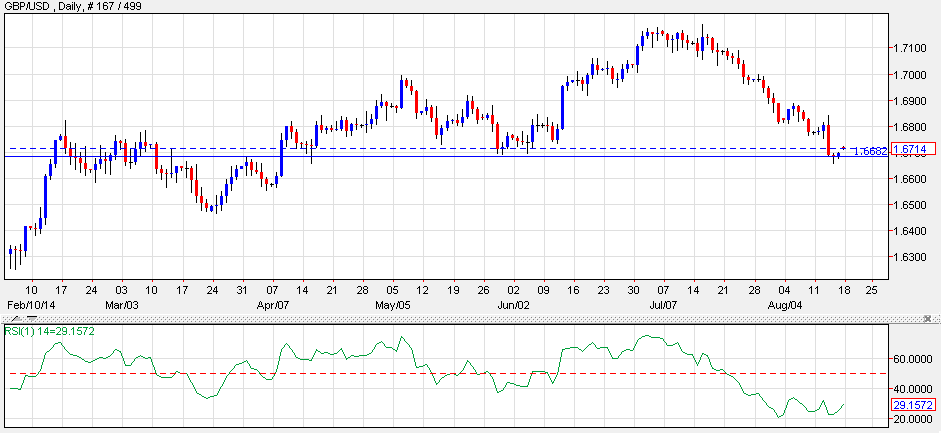
Task: Click the 1.7100 price axis label
Action: pos(909,48)
